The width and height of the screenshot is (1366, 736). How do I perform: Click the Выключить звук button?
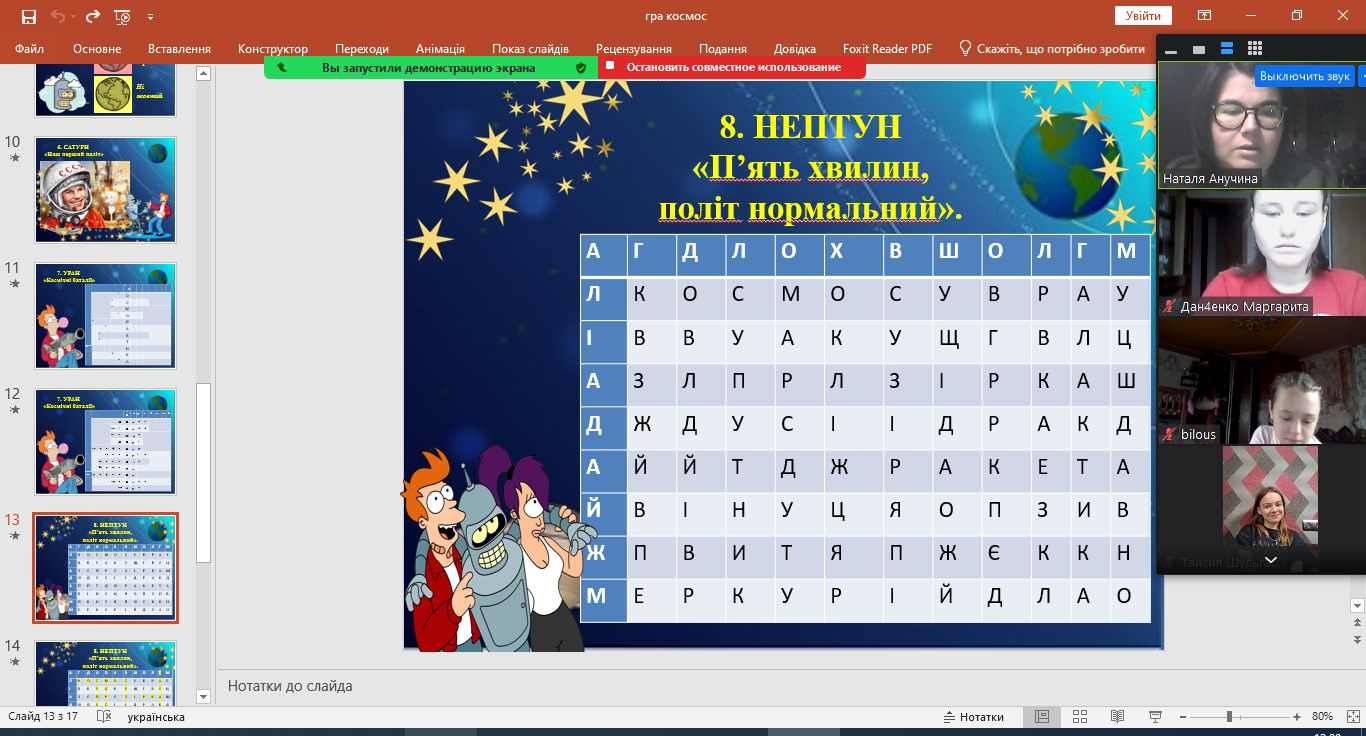coord(1305,76)
